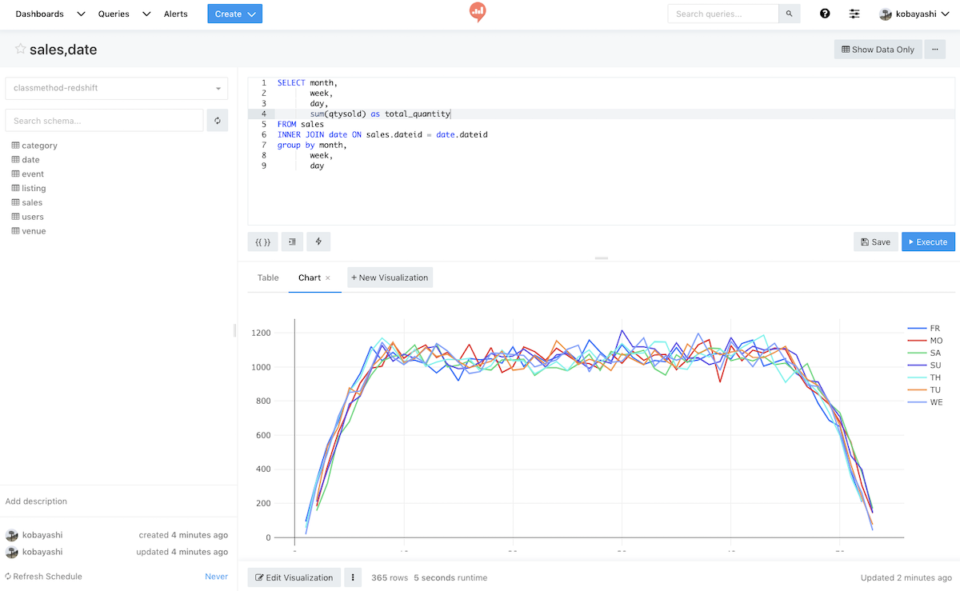This screenshot has width=960, height=591.
Task: Open the classmethod-redshift data source dropdown
Action: pyautogui.click(x=118, y=89)
